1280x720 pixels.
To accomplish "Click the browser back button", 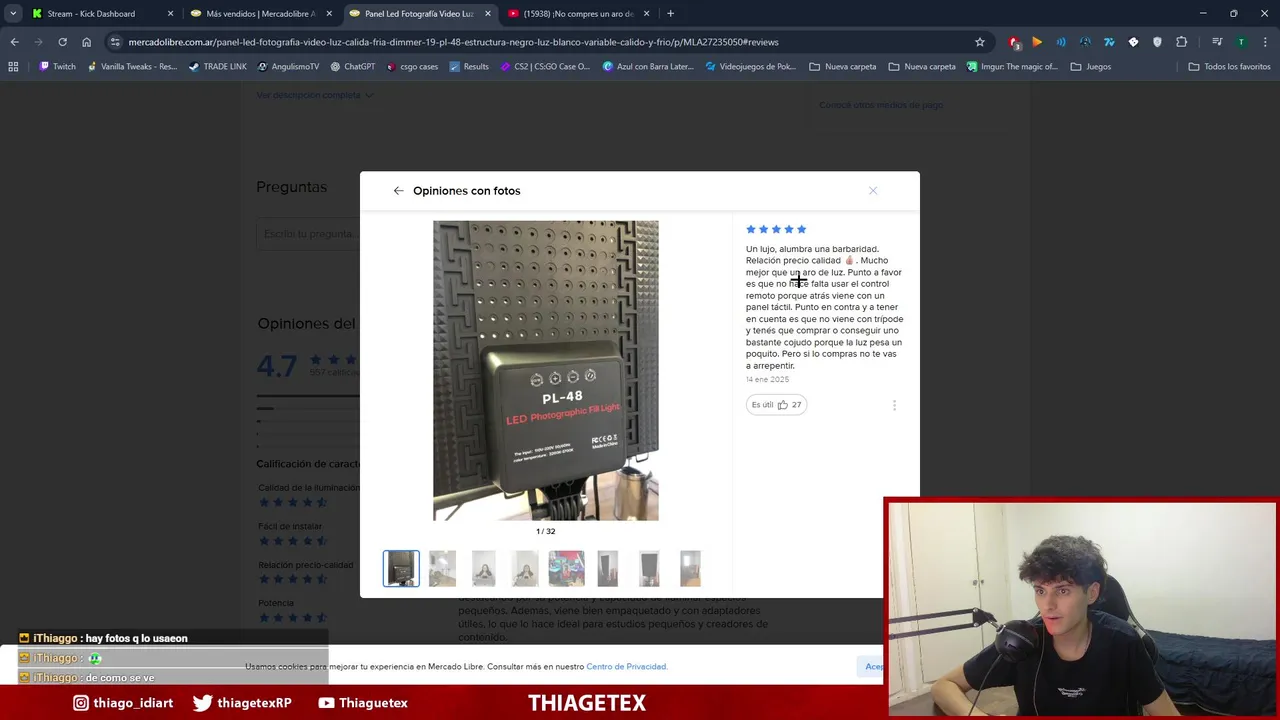I will tap(14, 42).
